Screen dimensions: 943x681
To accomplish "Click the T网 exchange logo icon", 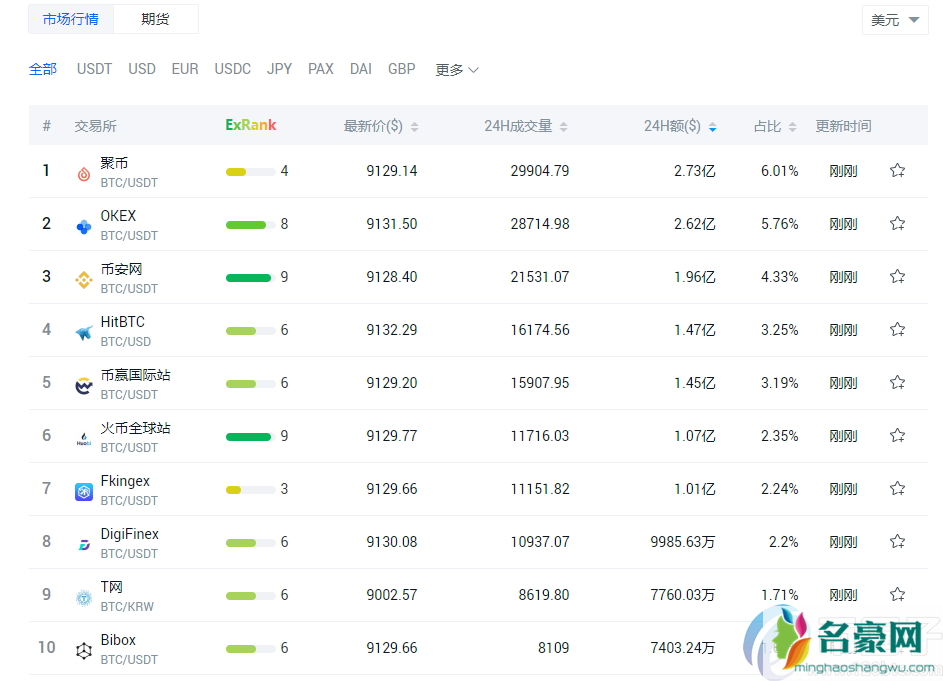I will (x=84, y=597).
